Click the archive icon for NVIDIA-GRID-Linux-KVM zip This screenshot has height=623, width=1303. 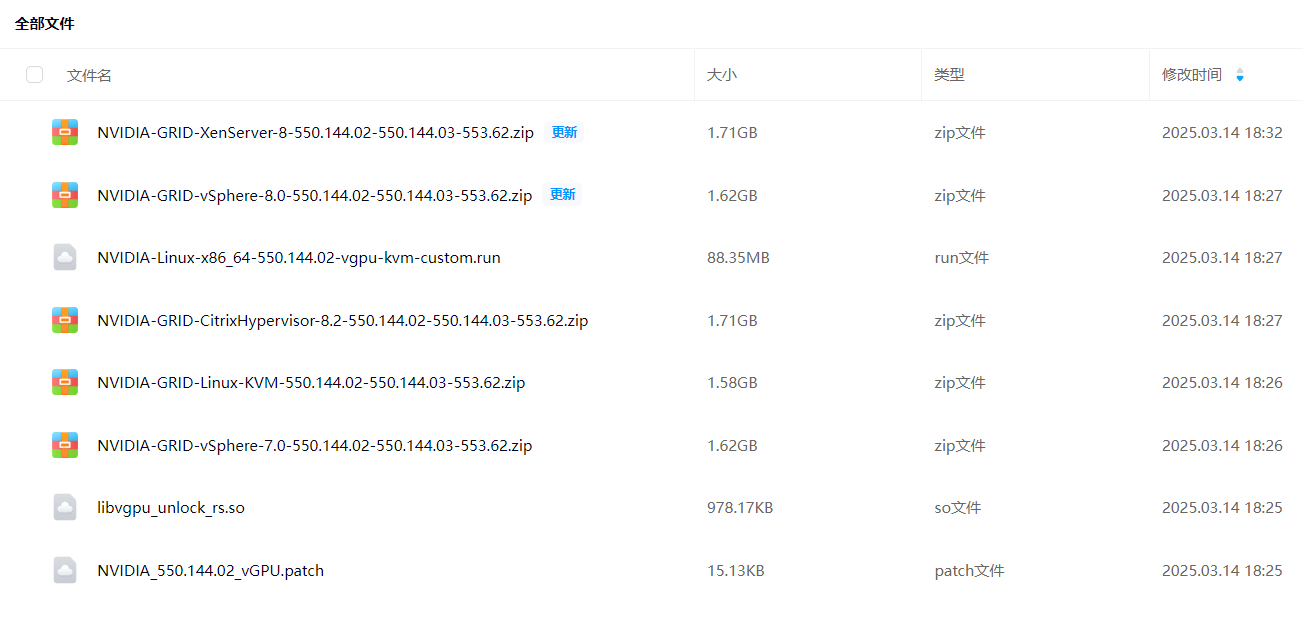[x=65, y=382]
